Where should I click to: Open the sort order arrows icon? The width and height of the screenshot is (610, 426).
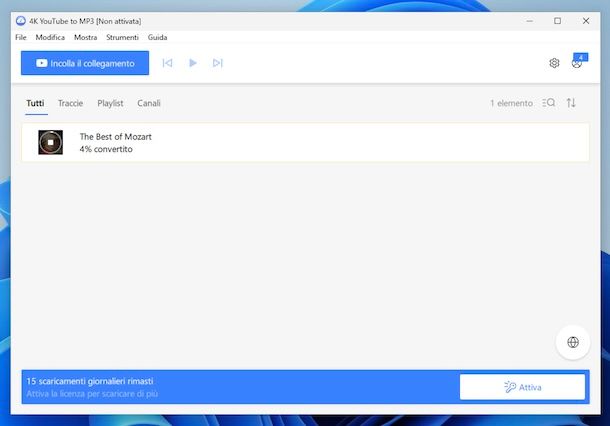click(x=571, y=103)
